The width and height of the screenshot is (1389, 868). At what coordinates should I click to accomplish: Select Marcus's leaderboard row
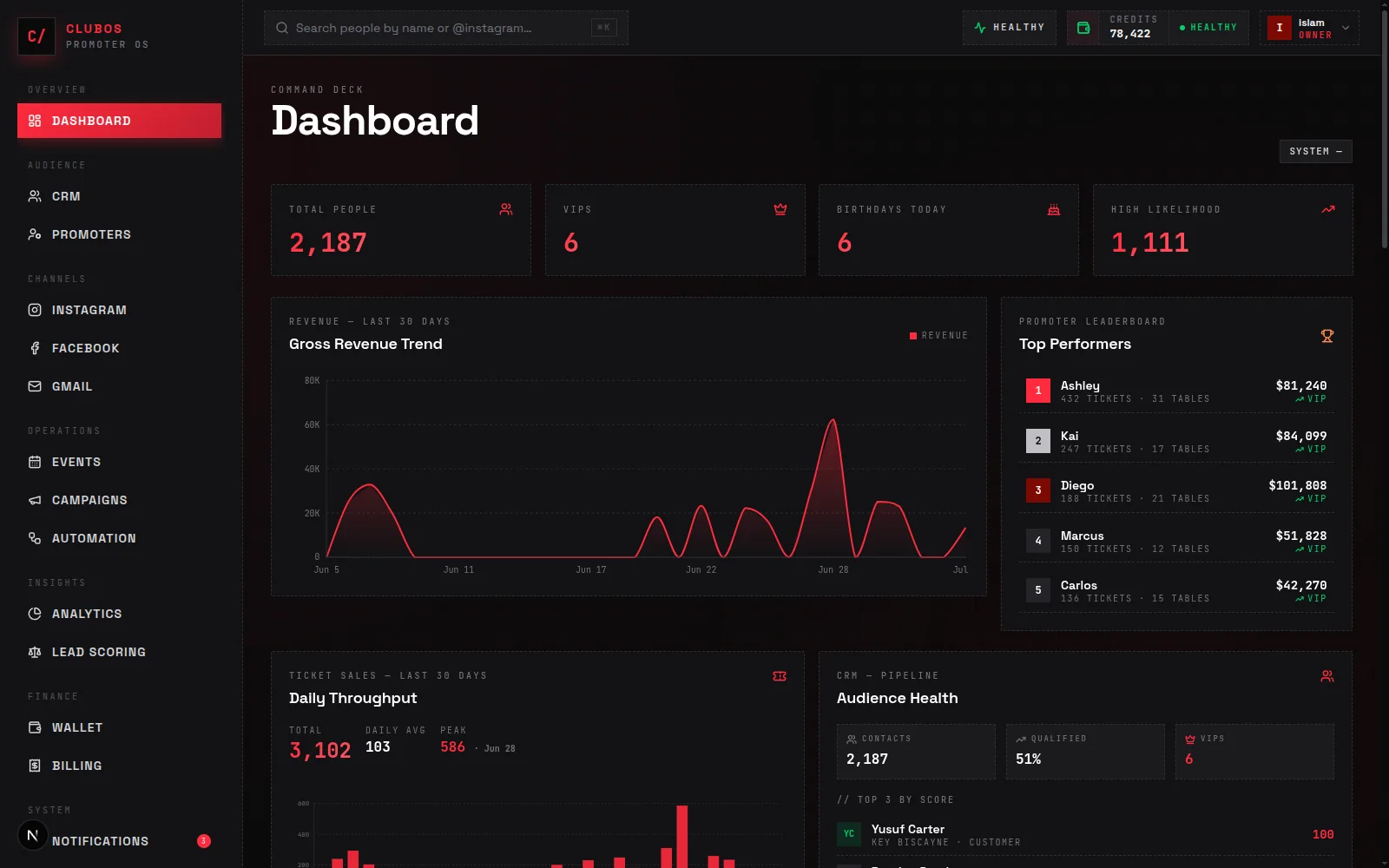pos(1176,541)
